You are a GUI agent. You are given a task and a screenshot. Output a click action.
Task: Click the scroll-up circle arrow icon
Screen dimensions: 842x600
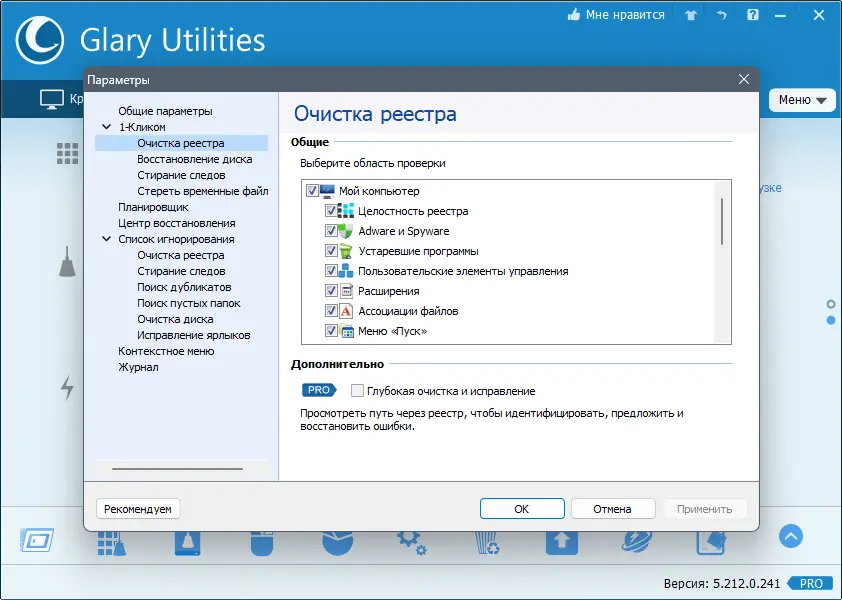790,536
